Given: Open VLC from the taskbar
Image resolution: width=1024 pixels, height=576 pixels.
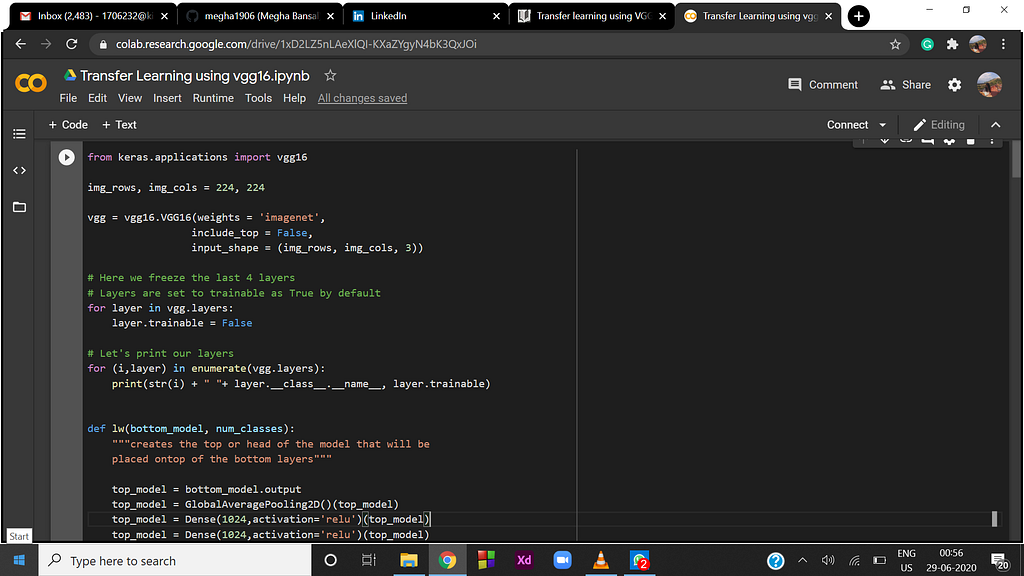Looking at the screenshot, I should click(x=600, y=560).
